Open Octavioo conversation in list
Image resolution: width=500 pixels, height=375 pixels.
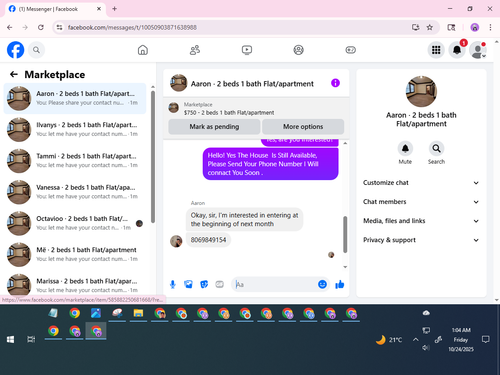75,223
